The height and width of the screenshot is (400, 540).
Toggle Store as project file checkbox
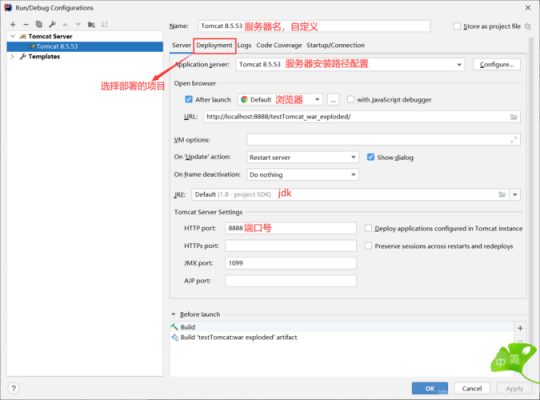(x=457, y=26)
